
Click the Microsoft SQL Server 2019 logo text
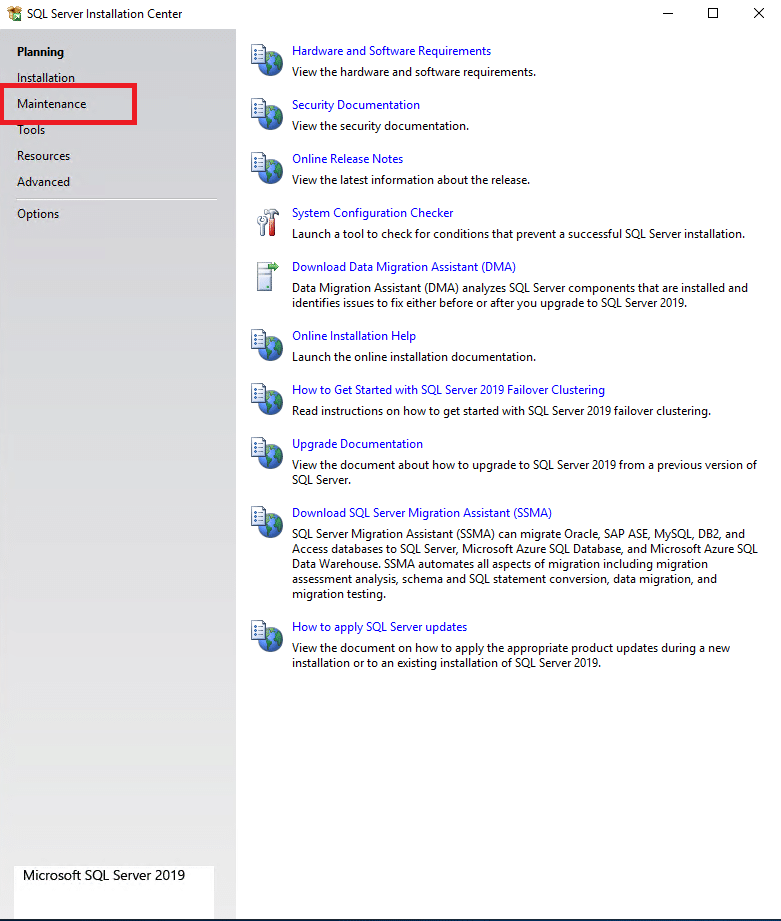(104, 875)
